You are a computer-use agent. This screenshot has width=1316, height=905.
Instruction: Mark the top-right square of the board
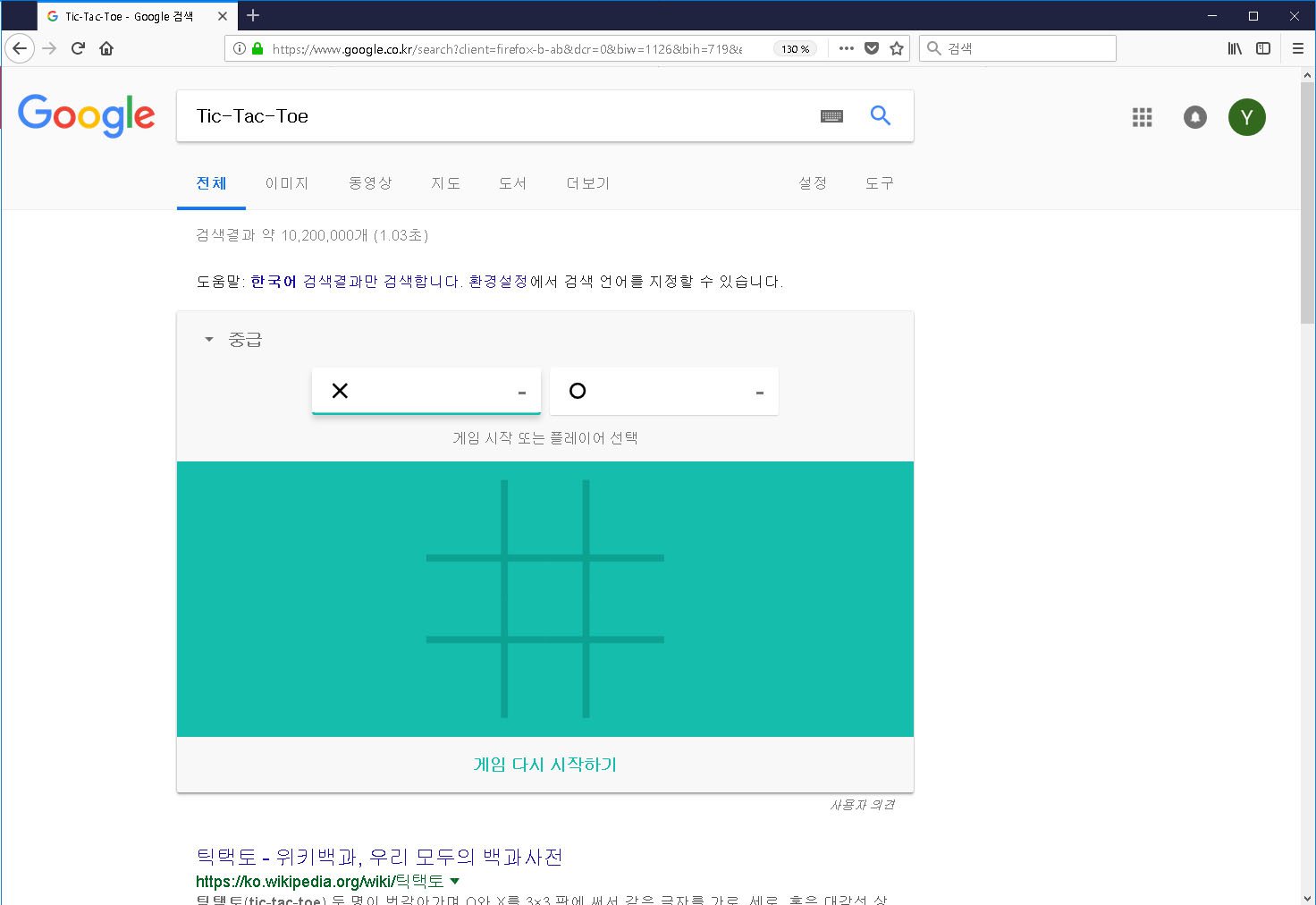pos(627,517)
